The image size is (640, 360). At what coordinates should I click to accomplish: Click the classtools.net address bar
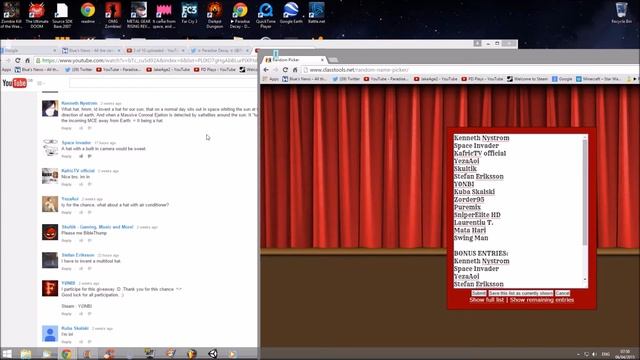point(469,70)
